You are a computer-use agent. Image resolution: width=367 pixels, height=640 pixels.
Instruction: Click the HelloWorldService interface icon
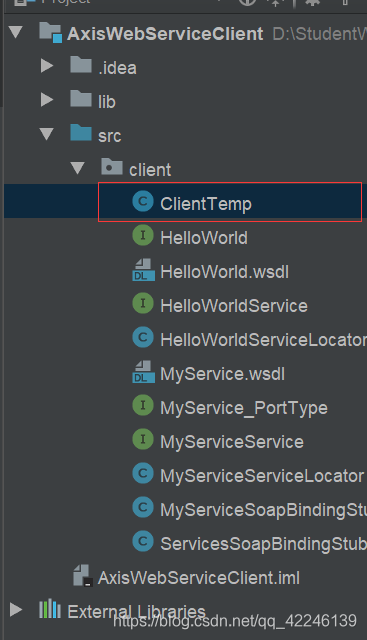pyautogui.click(x=143, y=303)
